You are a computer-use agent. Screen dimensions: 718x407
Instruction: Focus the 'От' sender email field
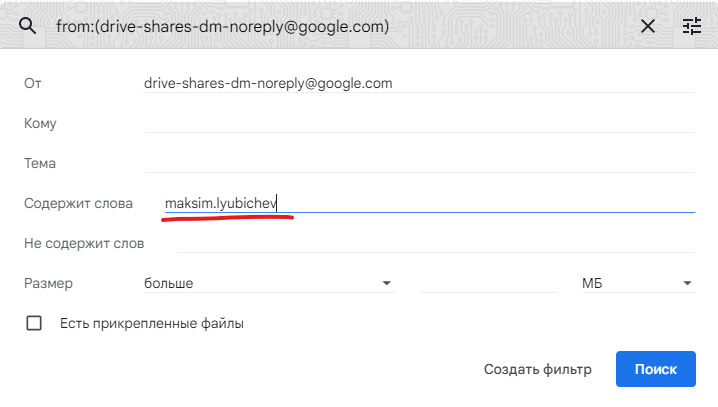[419, 83]
